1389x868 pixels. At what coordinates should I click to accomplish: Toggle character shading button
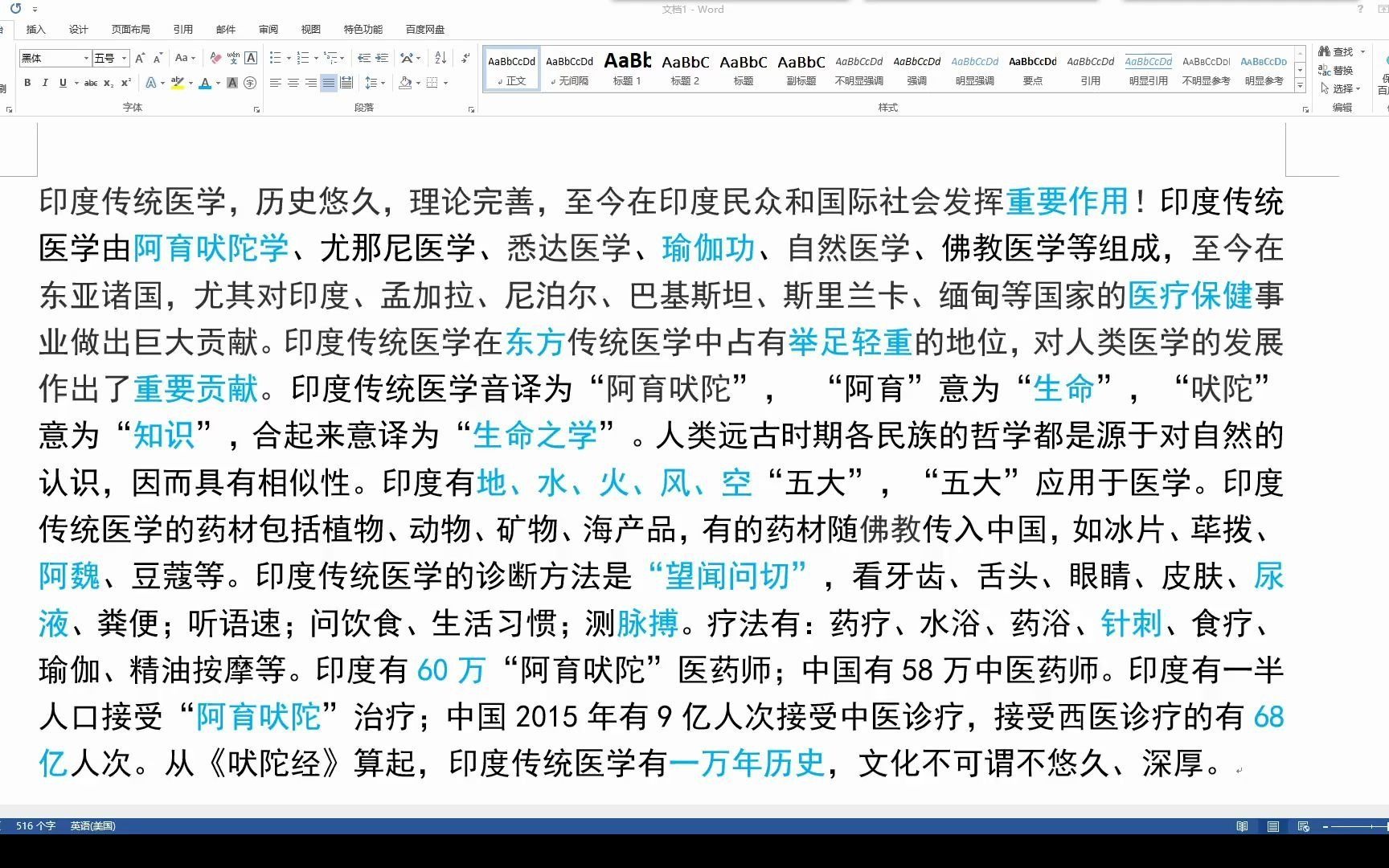(x=232, y=83)
